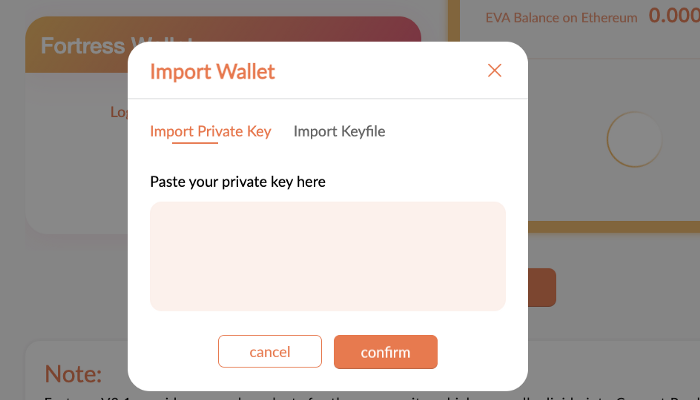
Task: Click the Import Wallet dialog title
Action: [212, 71]
